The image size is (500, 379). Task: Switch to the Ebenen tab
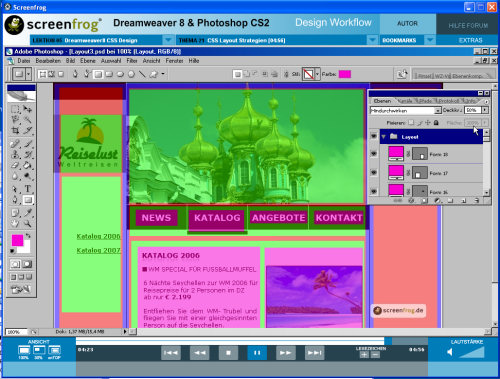(382, 101)
